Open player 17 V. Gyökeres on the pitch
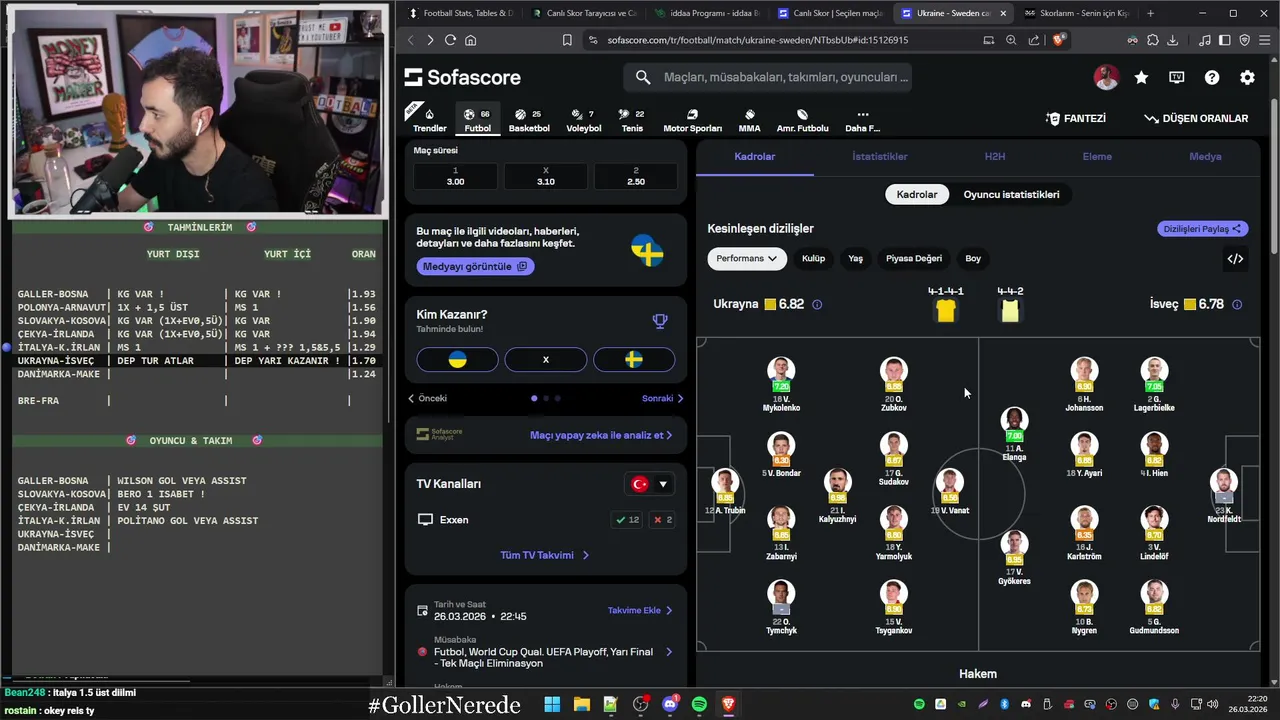This screenshot has height=720, width=1280. [x=1014, y=559]
